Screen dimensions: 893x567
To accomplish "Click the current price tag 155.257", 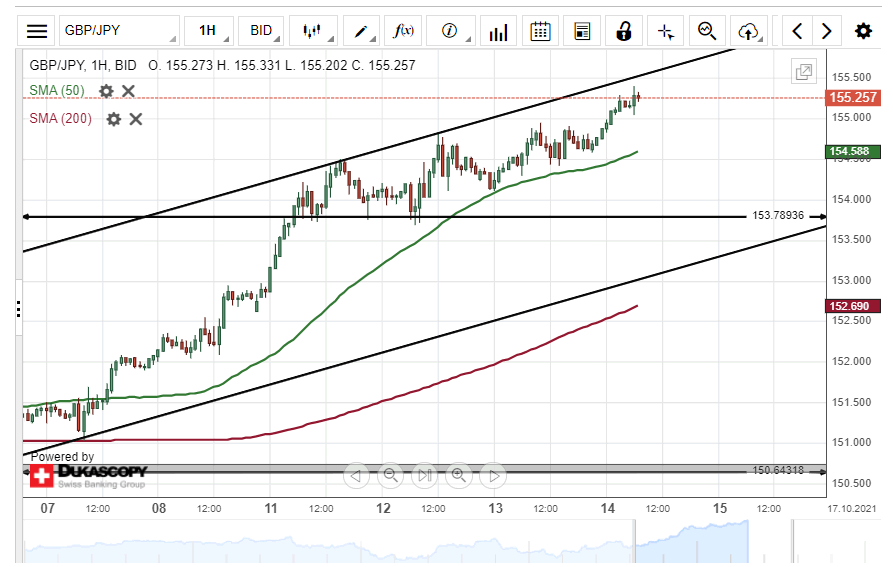I will click(x=853, y=97).
